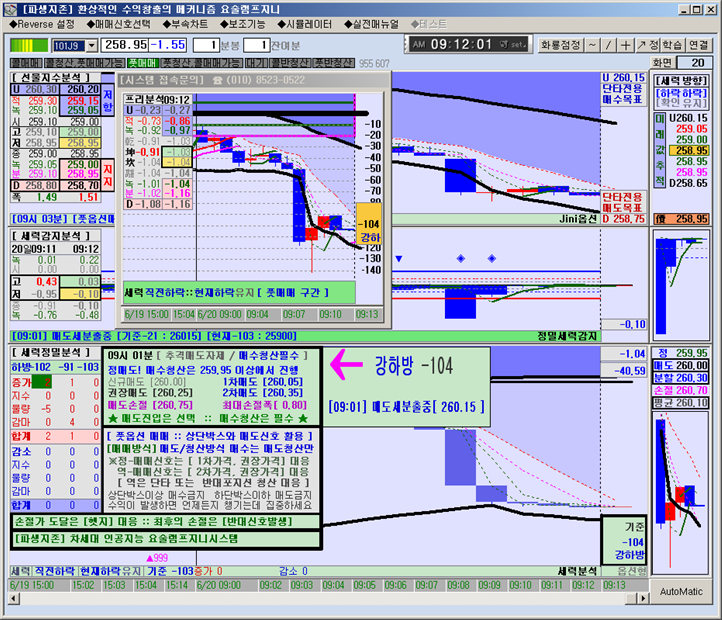Click the green 풋매매 구간 status bar
The image size is (722, 620).
(239, 292)
